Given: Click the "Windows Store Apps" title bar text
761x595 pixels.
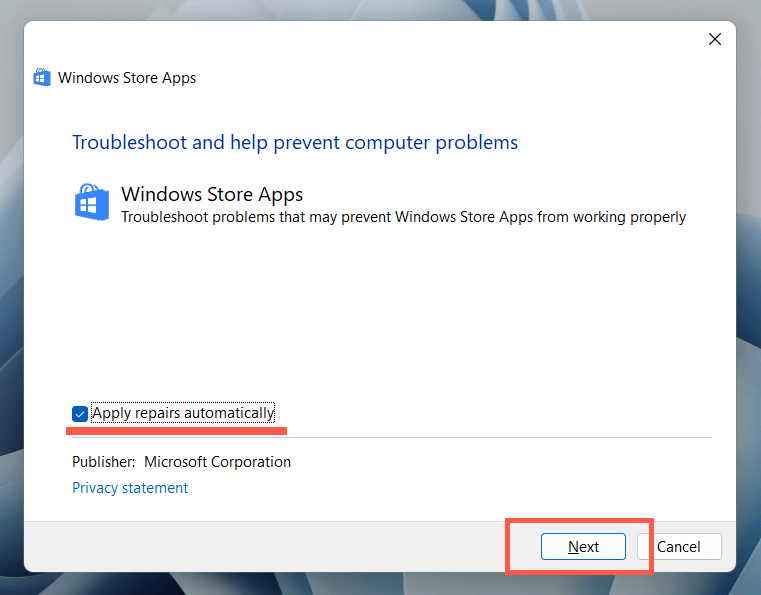Looking at the screenshot, I should tap(127, 78).
